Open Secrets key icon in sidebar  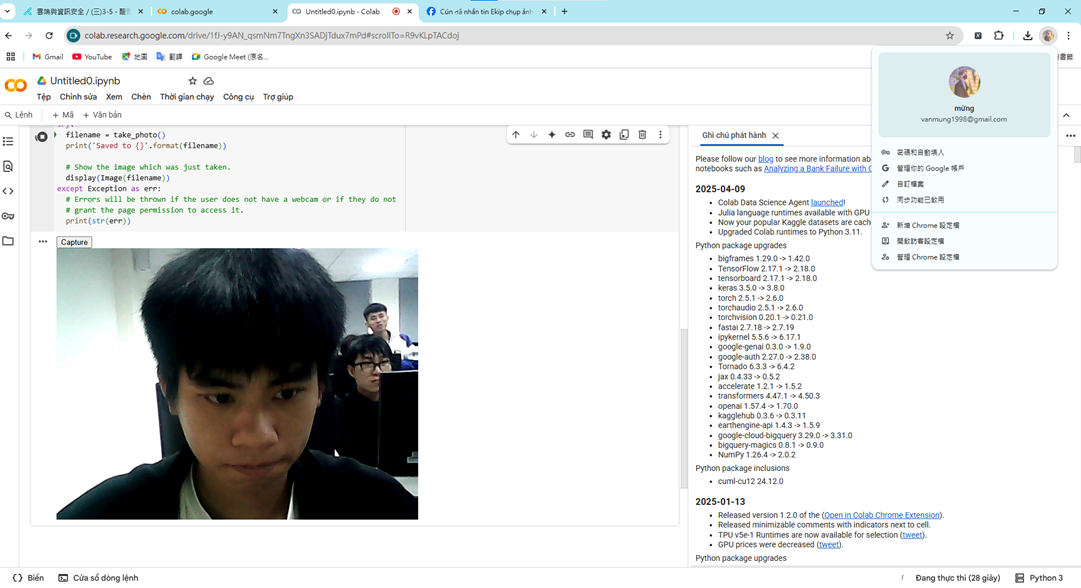tap(9, 216)
